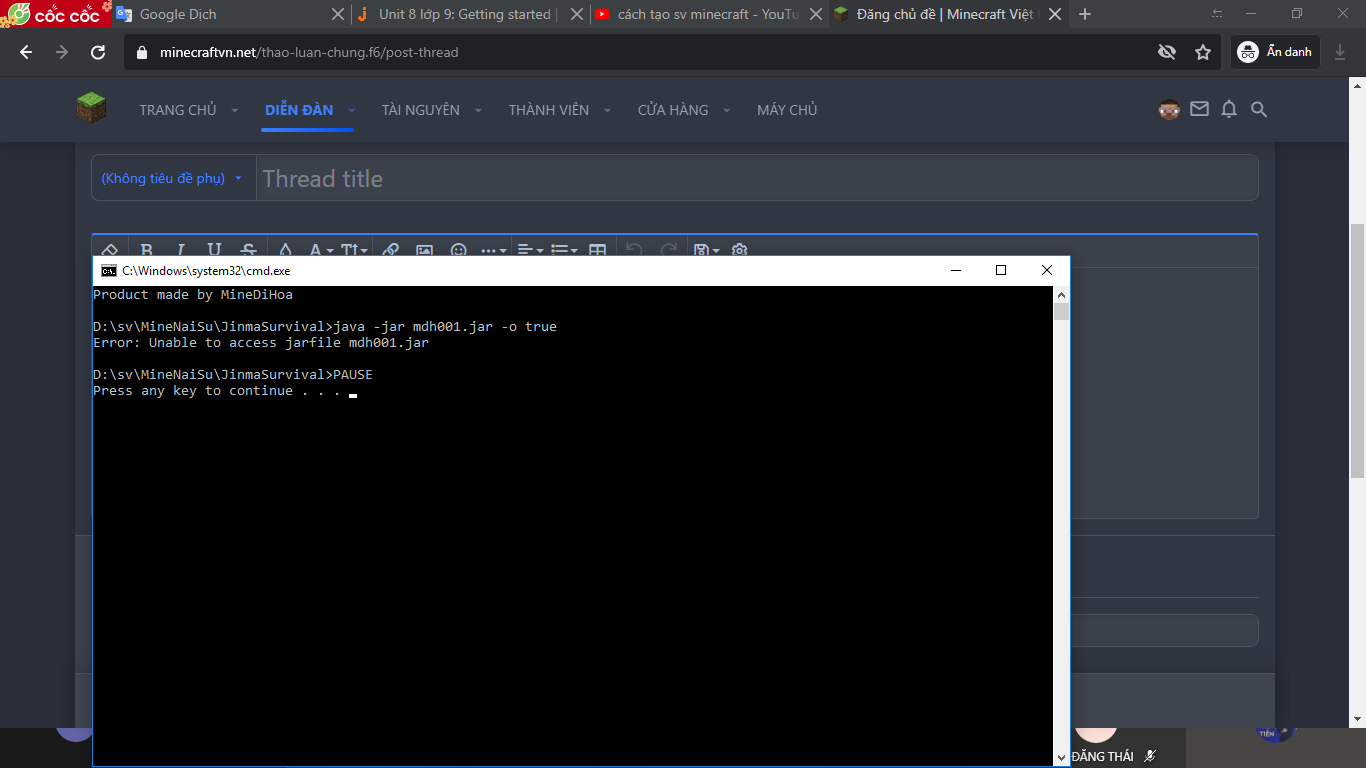Expand the TÀI NGUYÊN submenu arrow
The width and height of the screenshot is (1366, 768).
[478, 110]
